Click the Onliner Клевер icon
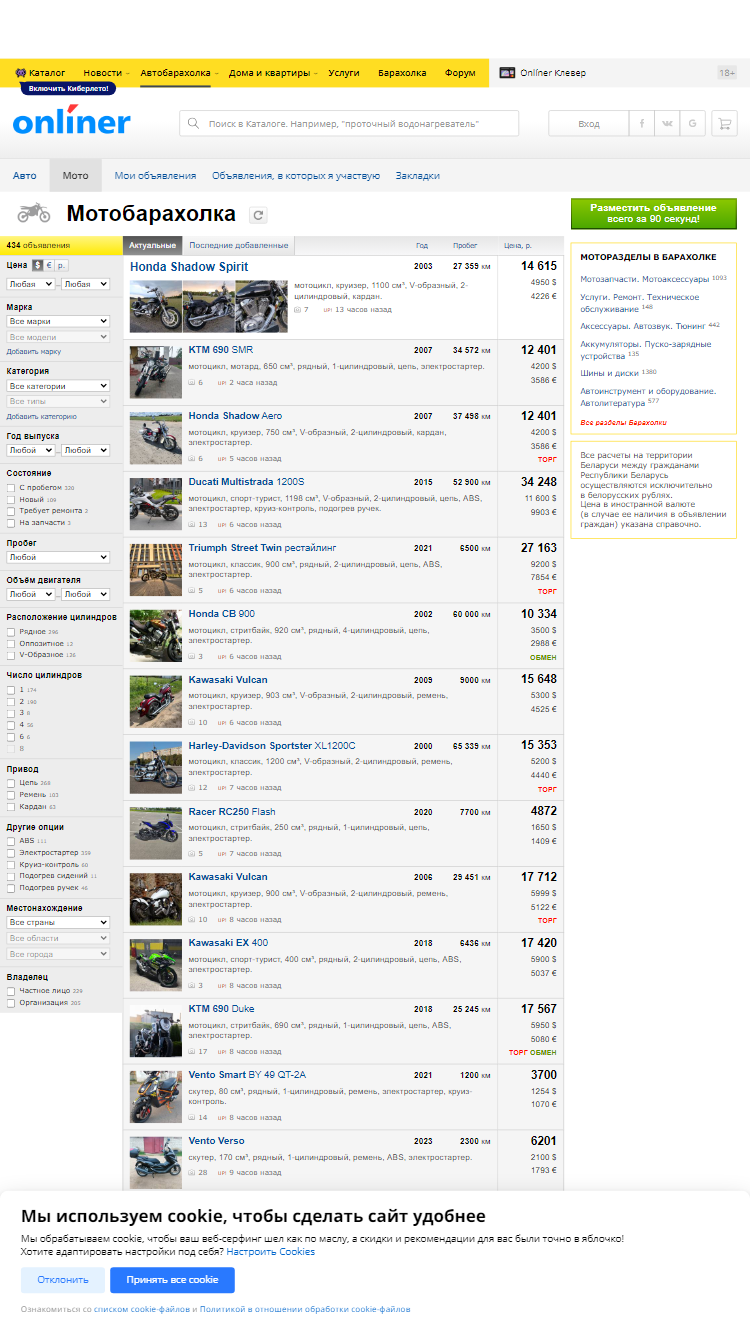This screenshot has height=1334, width=750. point(507,73)
